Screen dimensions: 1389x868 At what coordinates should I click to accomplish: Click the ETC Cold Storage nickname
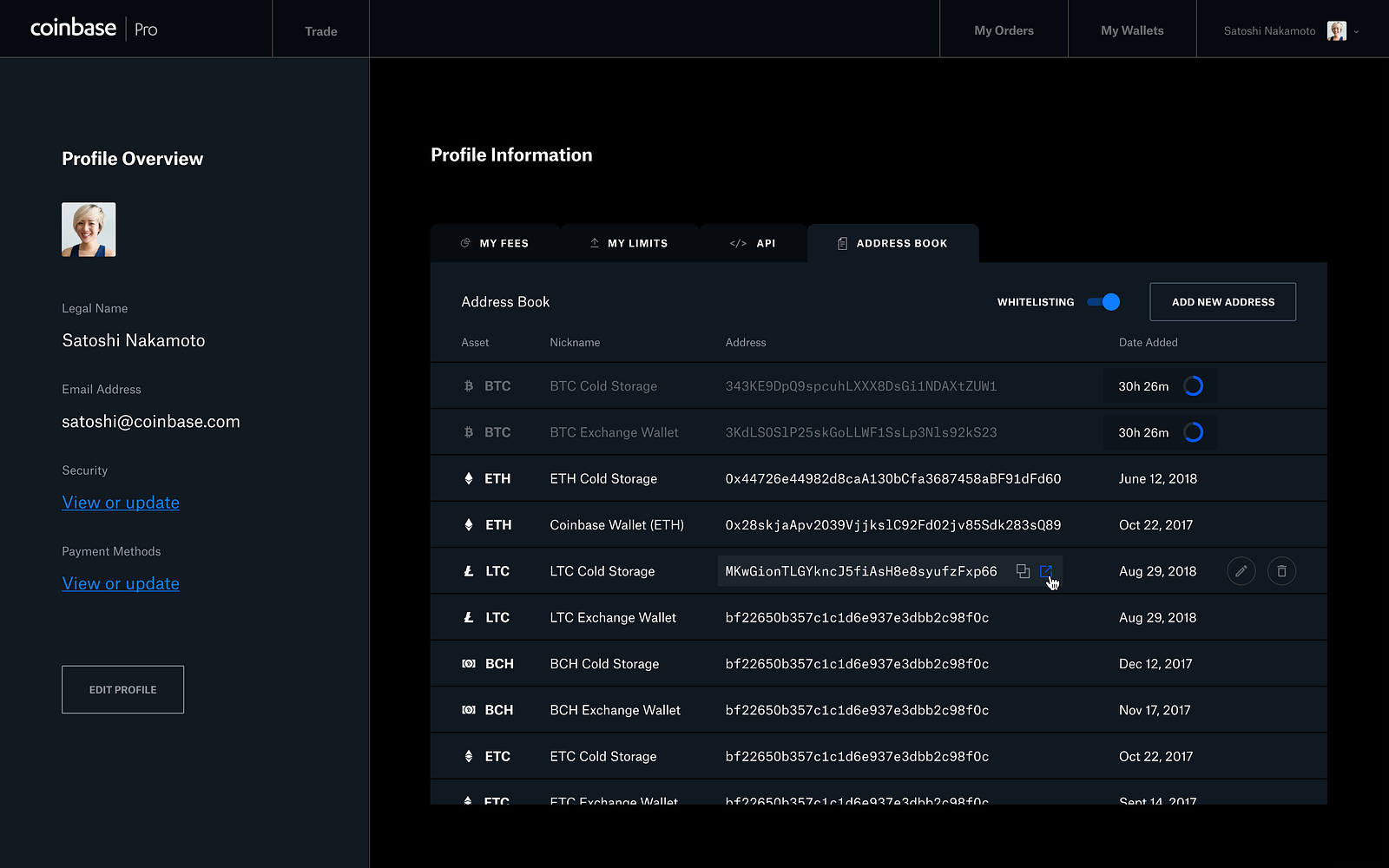coord(603,757)
